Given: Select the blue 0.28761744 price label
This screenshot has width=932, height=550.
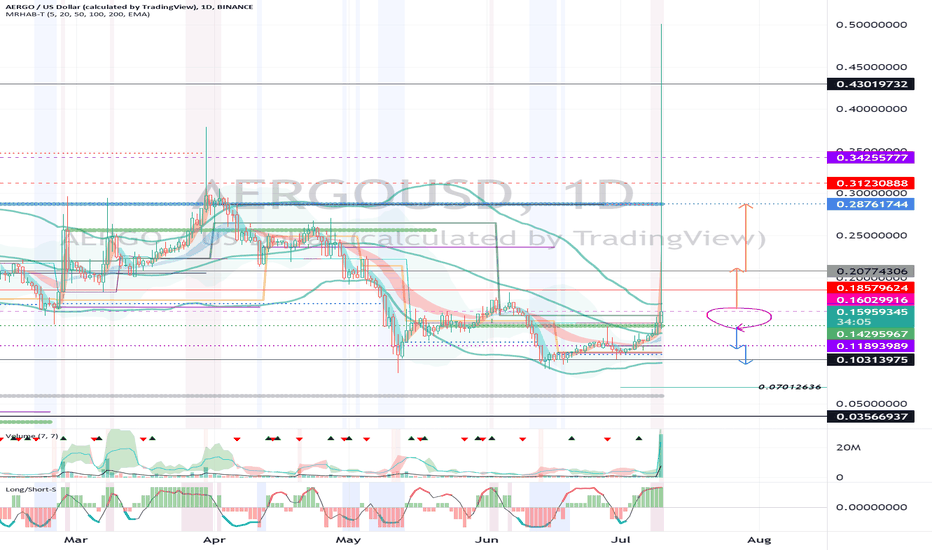Looking at the screenshot, I should pos(871,205).
